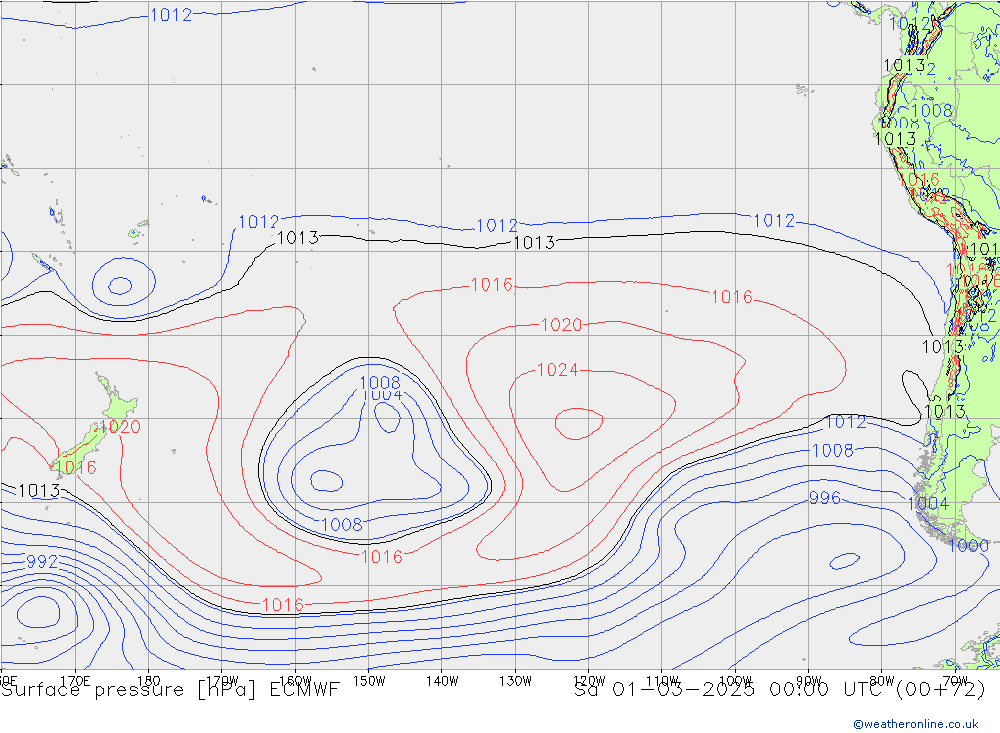Select the 1013 label southwest of New Zealand
This screenshot has height=733, width=1000.
point(39,491)
